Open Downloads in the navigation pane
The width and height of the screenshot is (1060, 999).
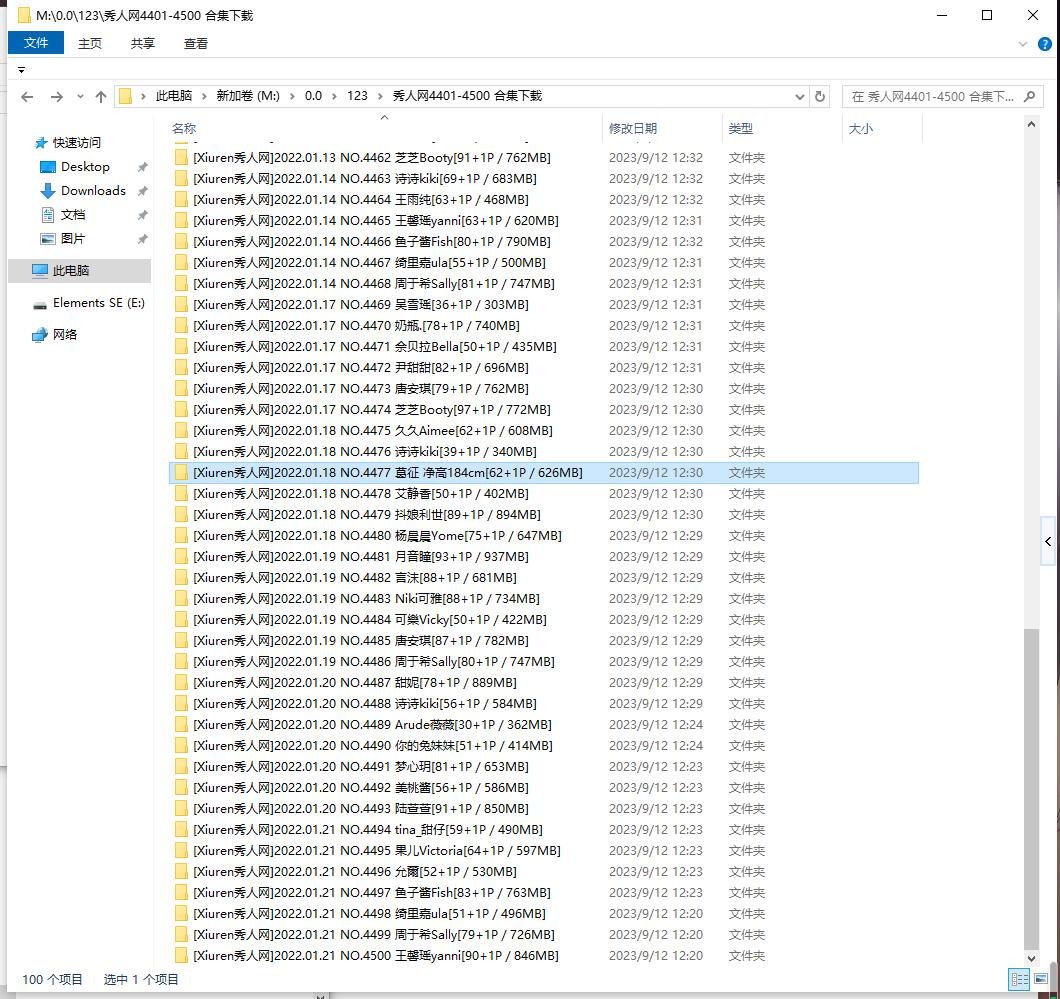click(x=93, y=191)
